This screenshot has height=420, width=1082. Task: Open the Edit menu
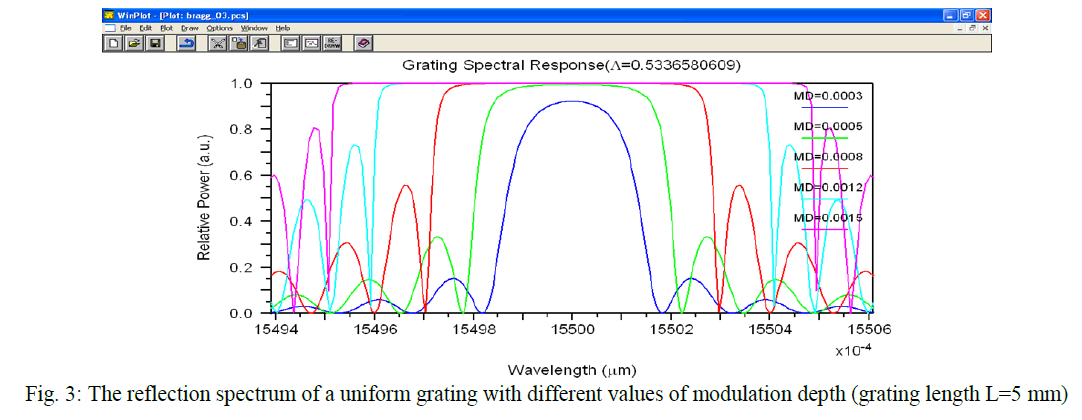[145, 28]
